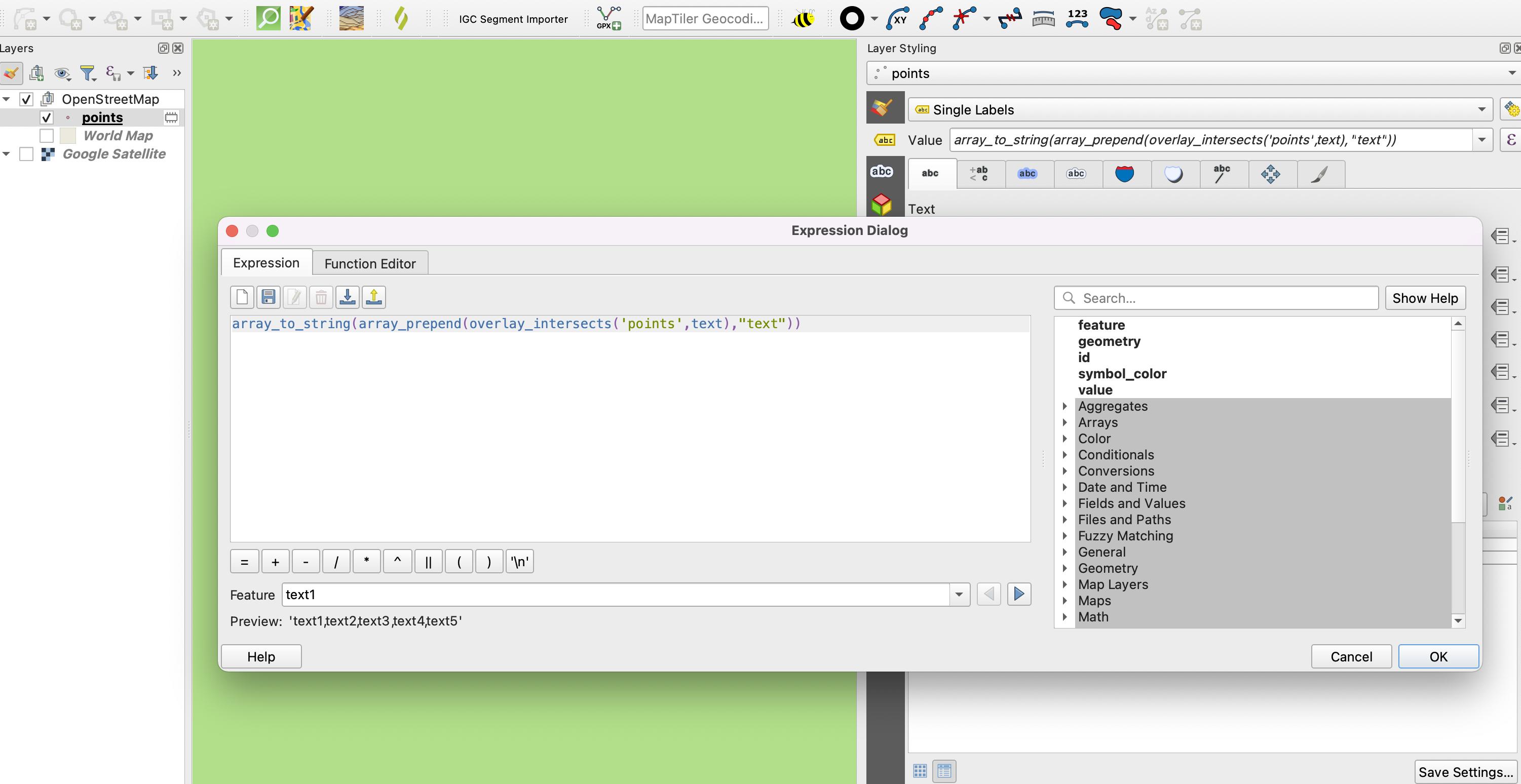Click Save Settings button in Layer Styling
The width and height of the screenshot is (1521, 784).
click(1465, 772)
